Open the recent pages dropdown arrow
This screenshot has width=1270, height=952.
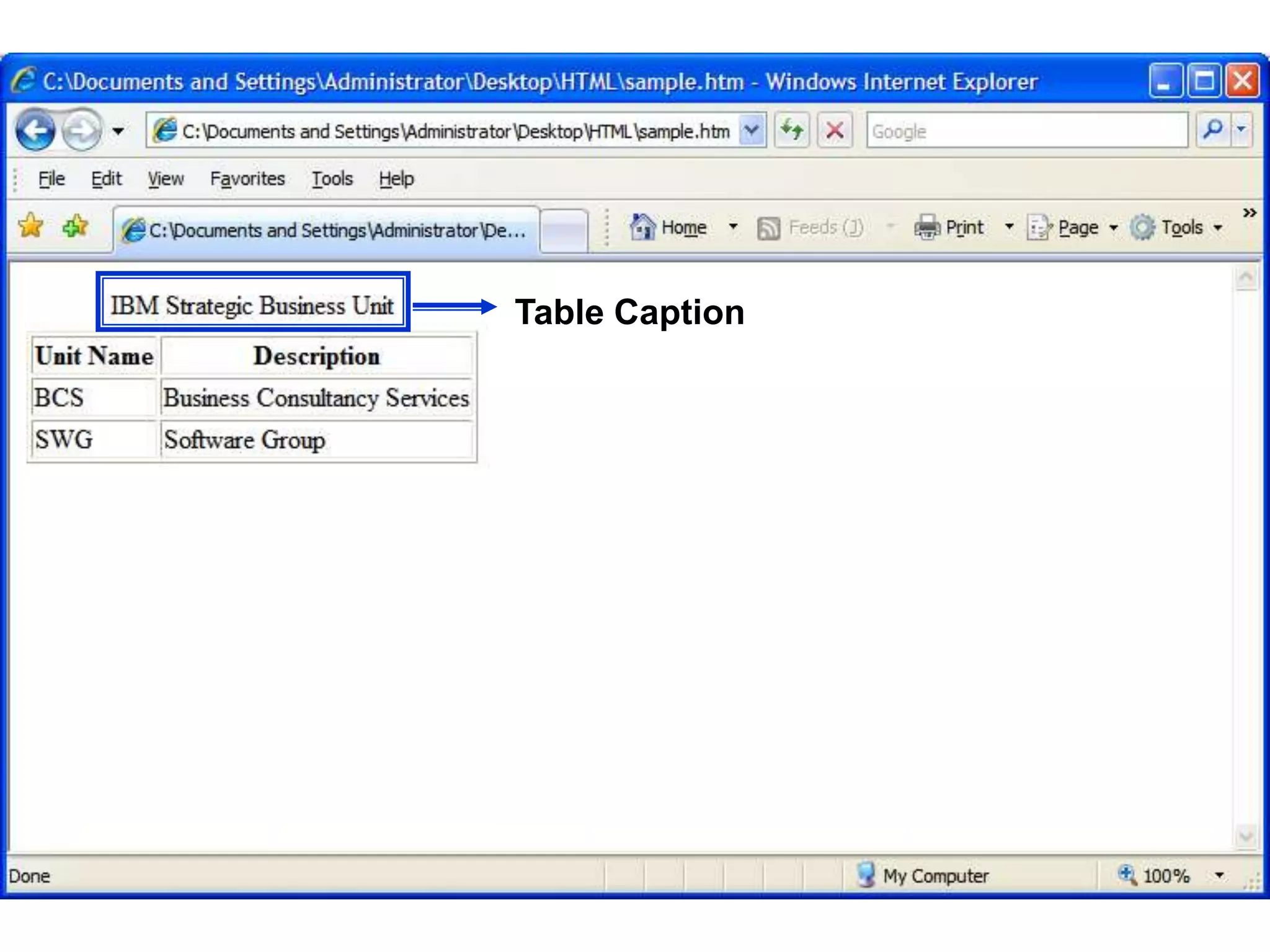coord(118,131)
